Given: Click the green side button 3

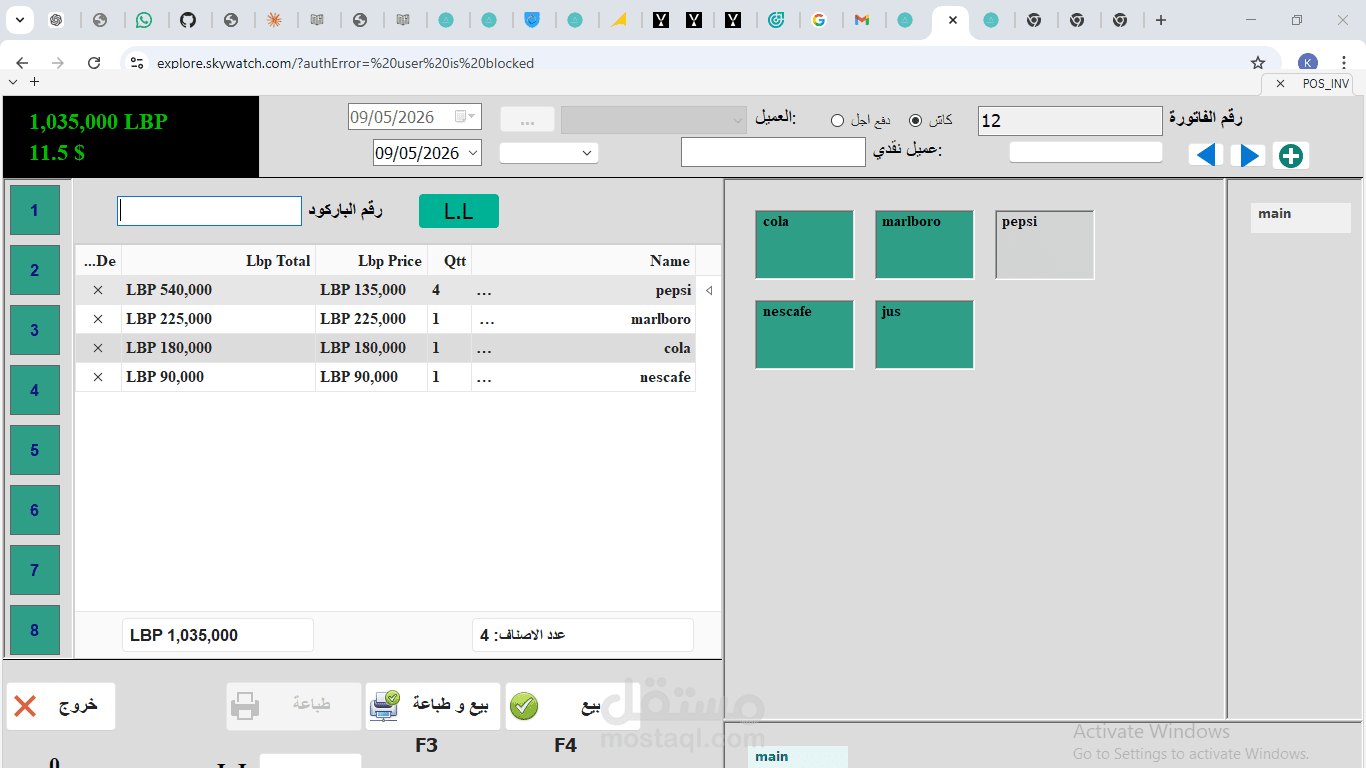Looking at the screenshot, I should [x=35, y=330].
